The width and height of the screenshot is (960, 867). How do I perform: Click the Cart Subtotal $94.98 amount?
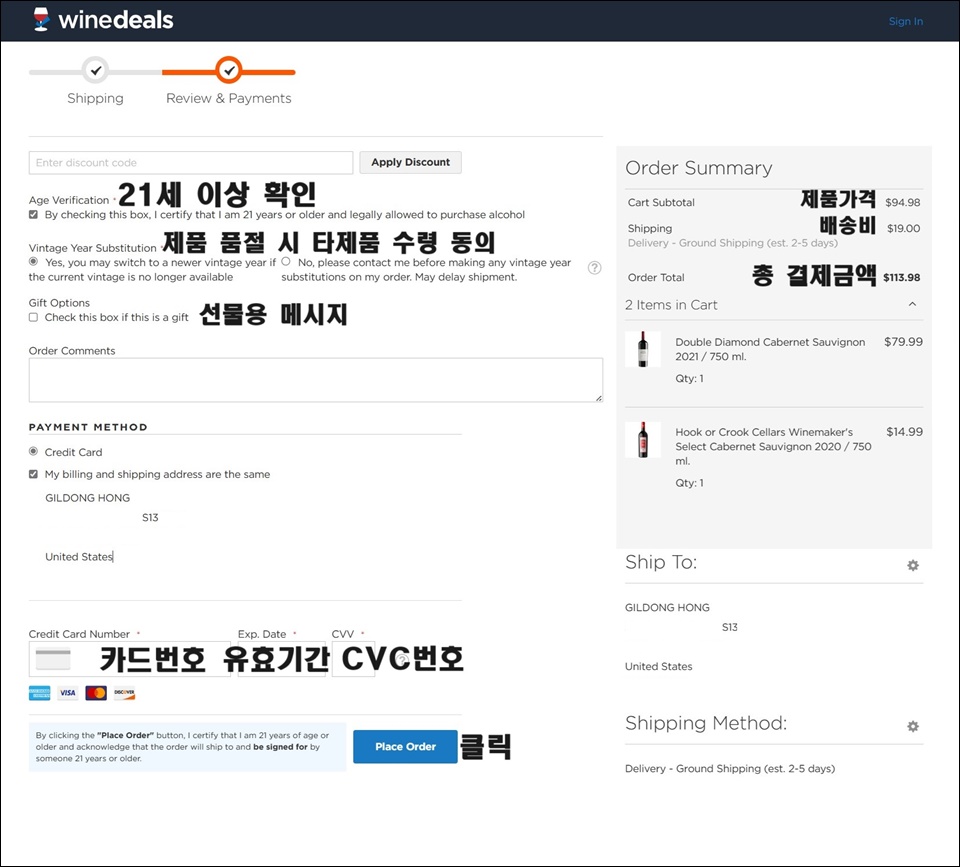[x=902, y=203]
